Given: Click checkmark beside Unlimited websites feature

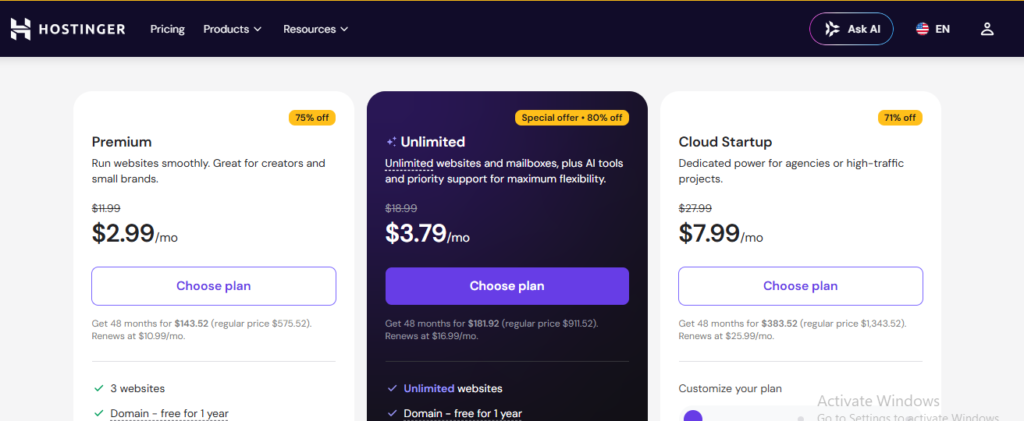Looking at the screenshot, I should 392,388.
